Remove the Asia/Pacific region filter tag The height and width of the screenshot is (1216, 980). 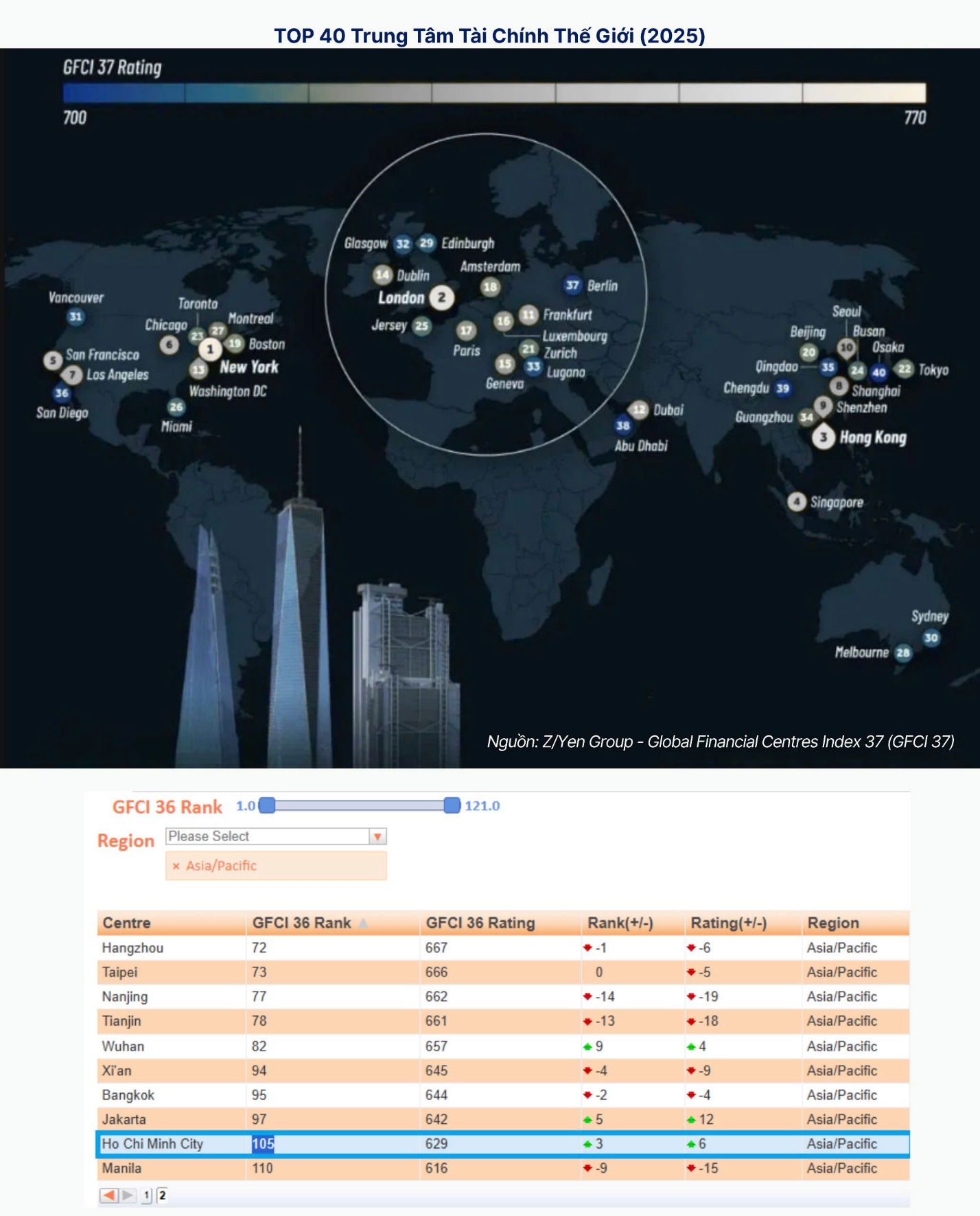point(176,867)
